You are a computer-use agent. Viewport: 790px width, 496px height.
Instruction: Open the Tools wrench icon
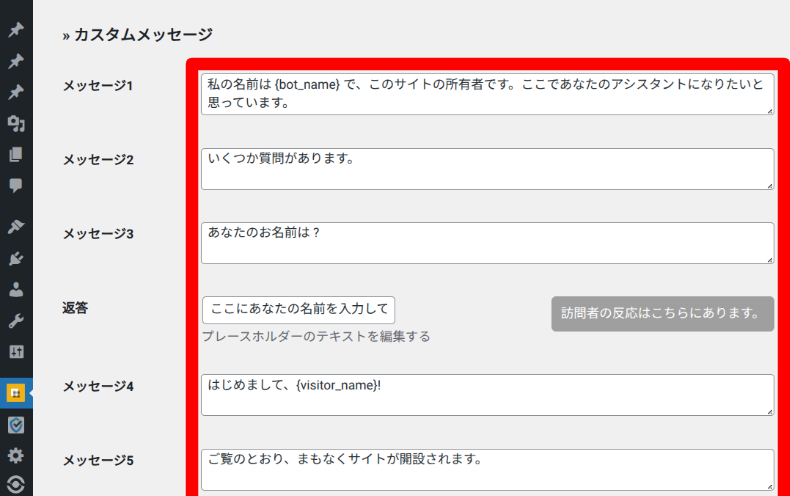pos(16,321)
